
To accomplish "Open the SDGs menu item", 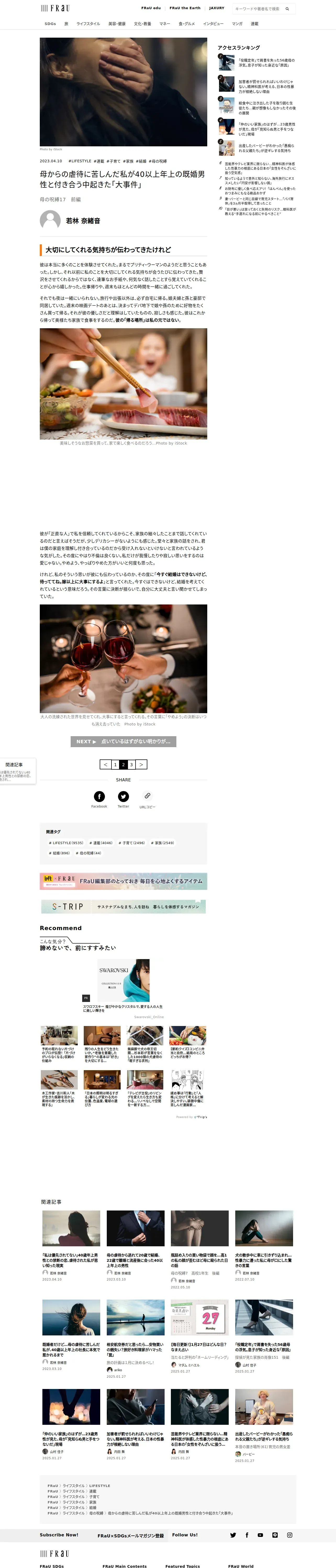I will [50, 24].
